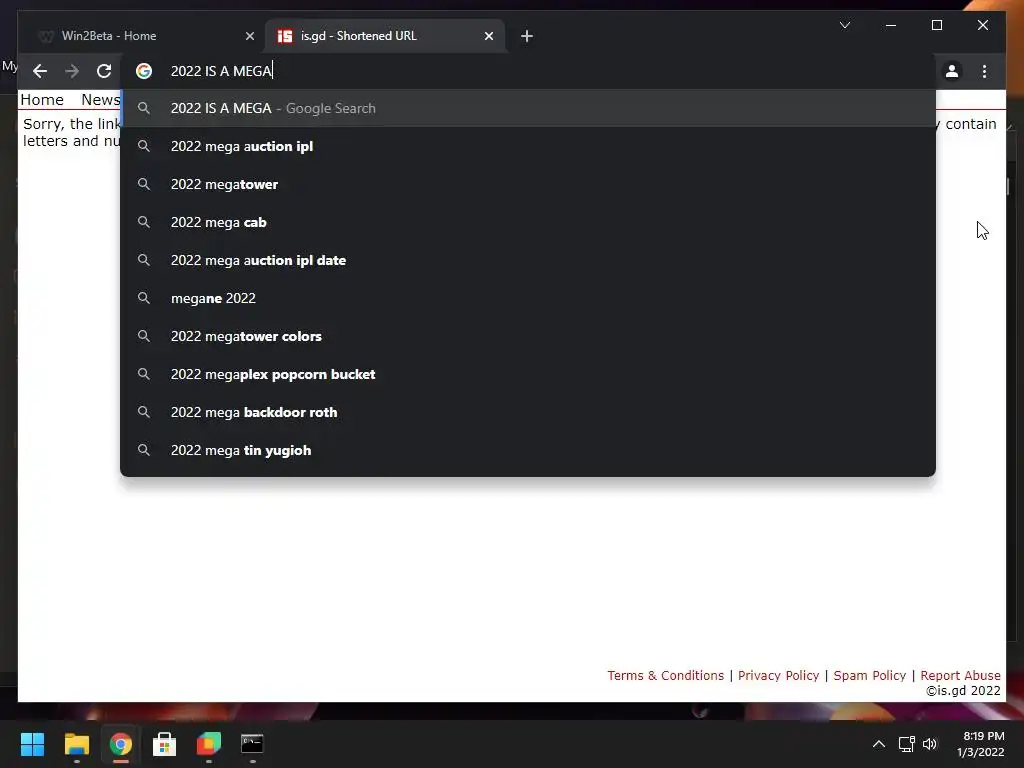Click the network icon in system tray
This screenshot has height=768, width=1024.
[906, 744]
